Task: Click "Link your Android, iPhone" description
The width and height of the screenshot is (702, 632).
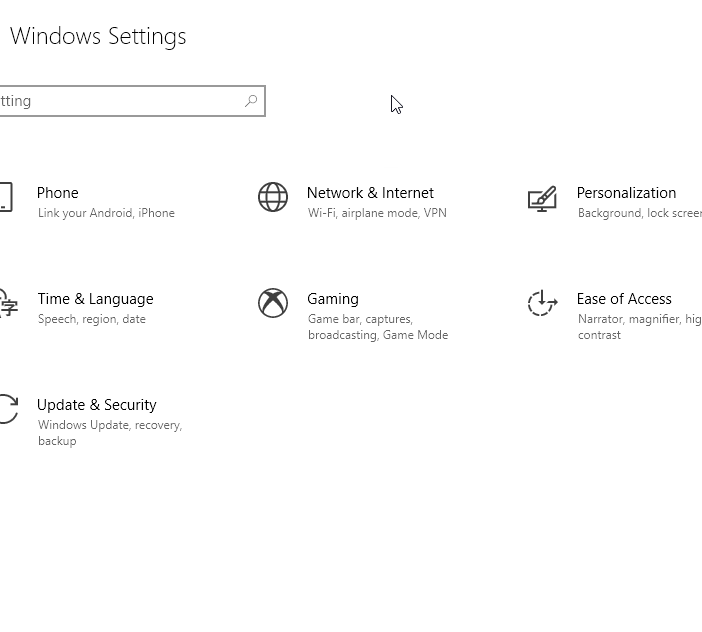Action: click(x=106, y=213)
